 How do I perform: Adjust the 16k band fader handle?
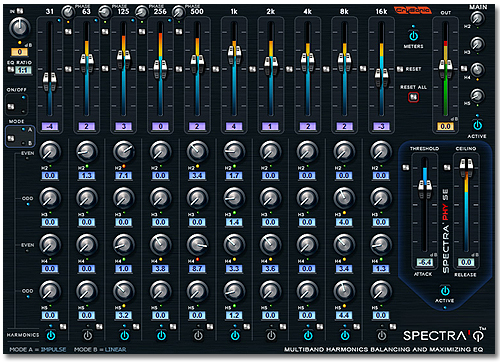(x=381, y=77)
